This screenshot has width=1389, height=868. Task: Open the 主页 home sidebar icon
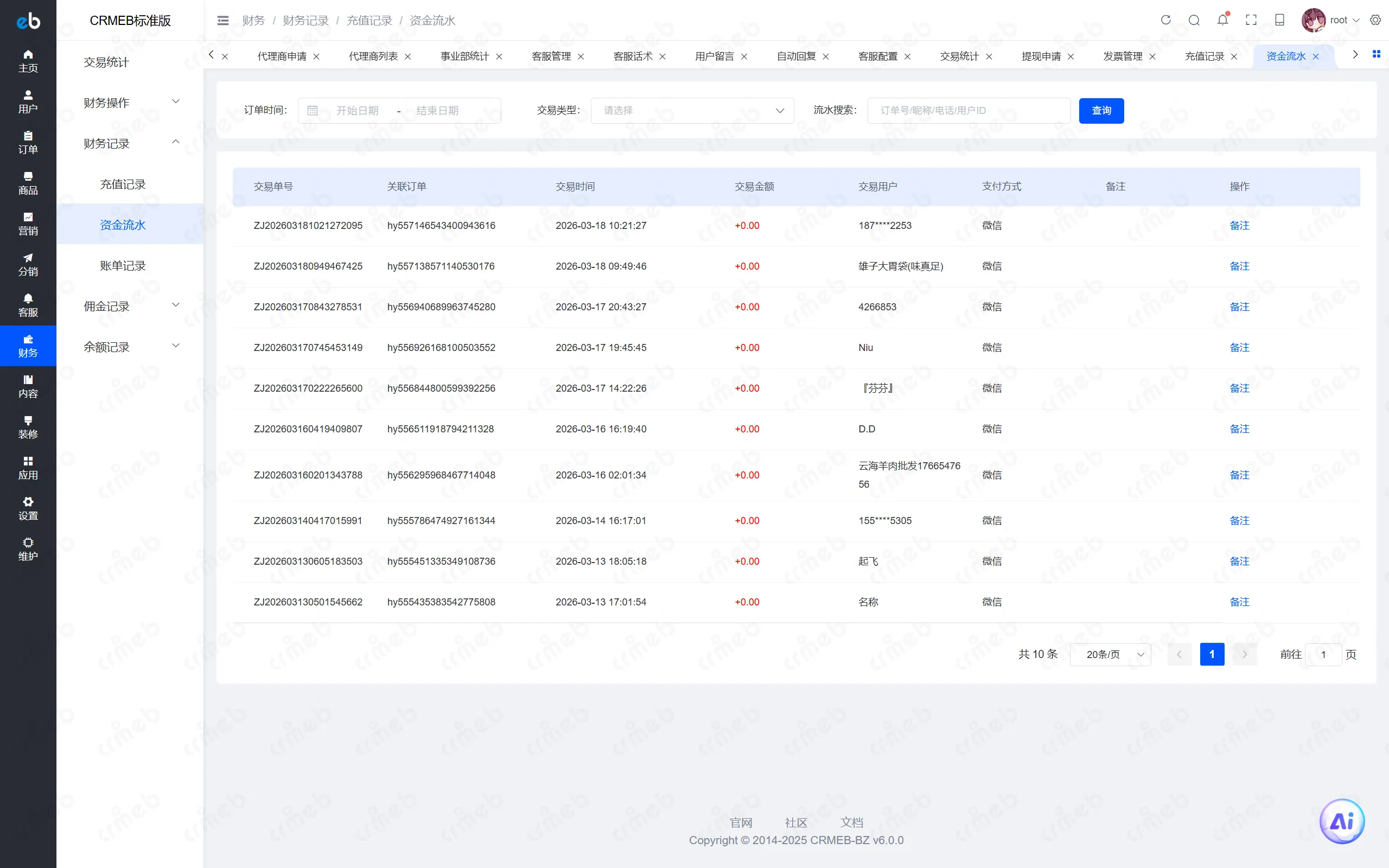pos(28,61)
